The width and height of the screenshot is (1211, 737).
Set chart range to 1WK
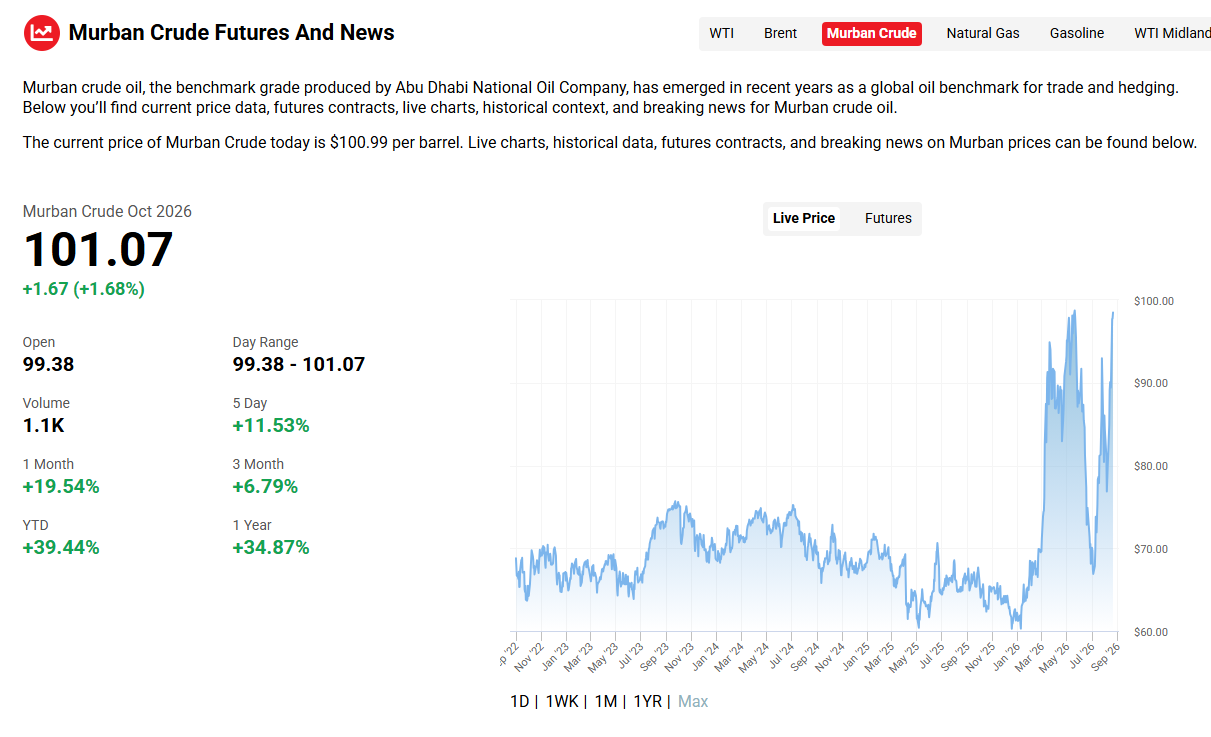tap(562, 702)
